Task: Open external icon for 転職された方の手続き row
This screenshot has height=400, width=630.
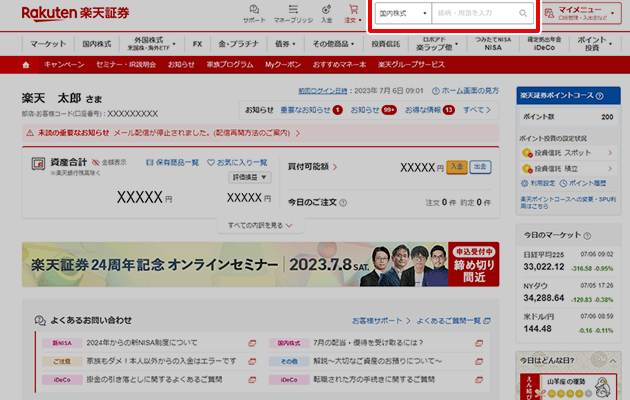Action: click(x=479, y=380)
